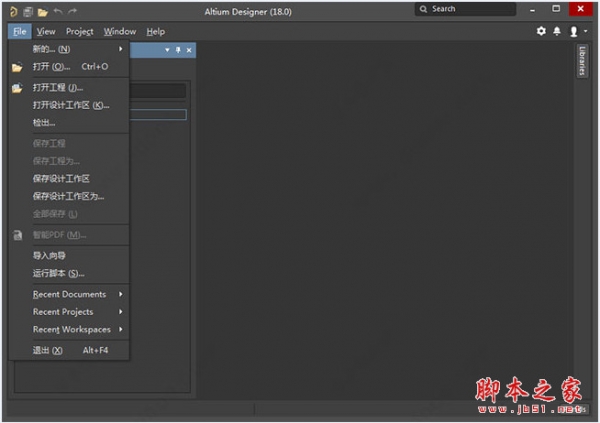
Task: Click the user account icon
Action: 574,31
